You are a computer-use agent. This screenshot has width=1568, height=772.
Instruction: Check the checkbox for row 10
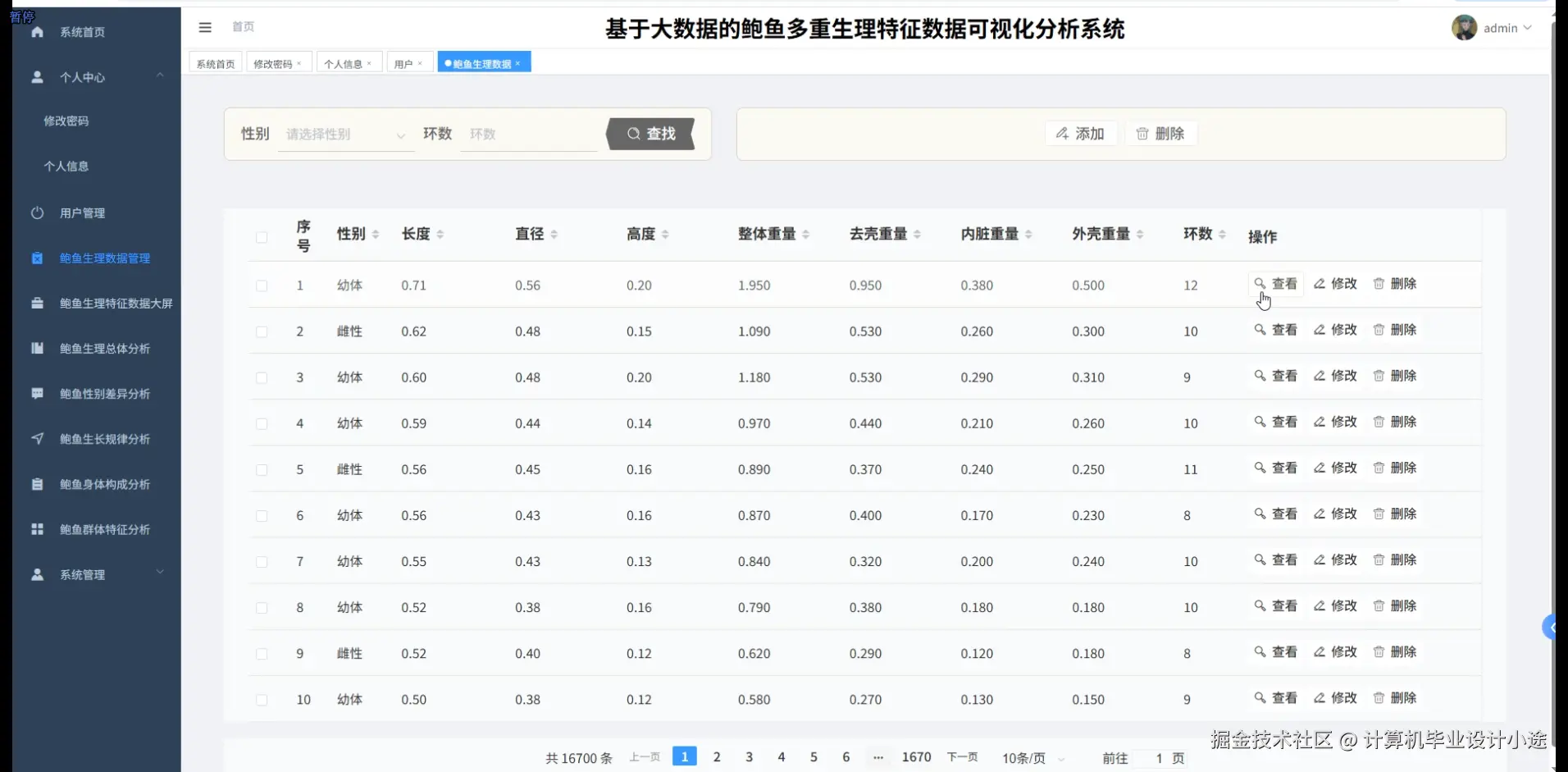[x=262, y=700]
